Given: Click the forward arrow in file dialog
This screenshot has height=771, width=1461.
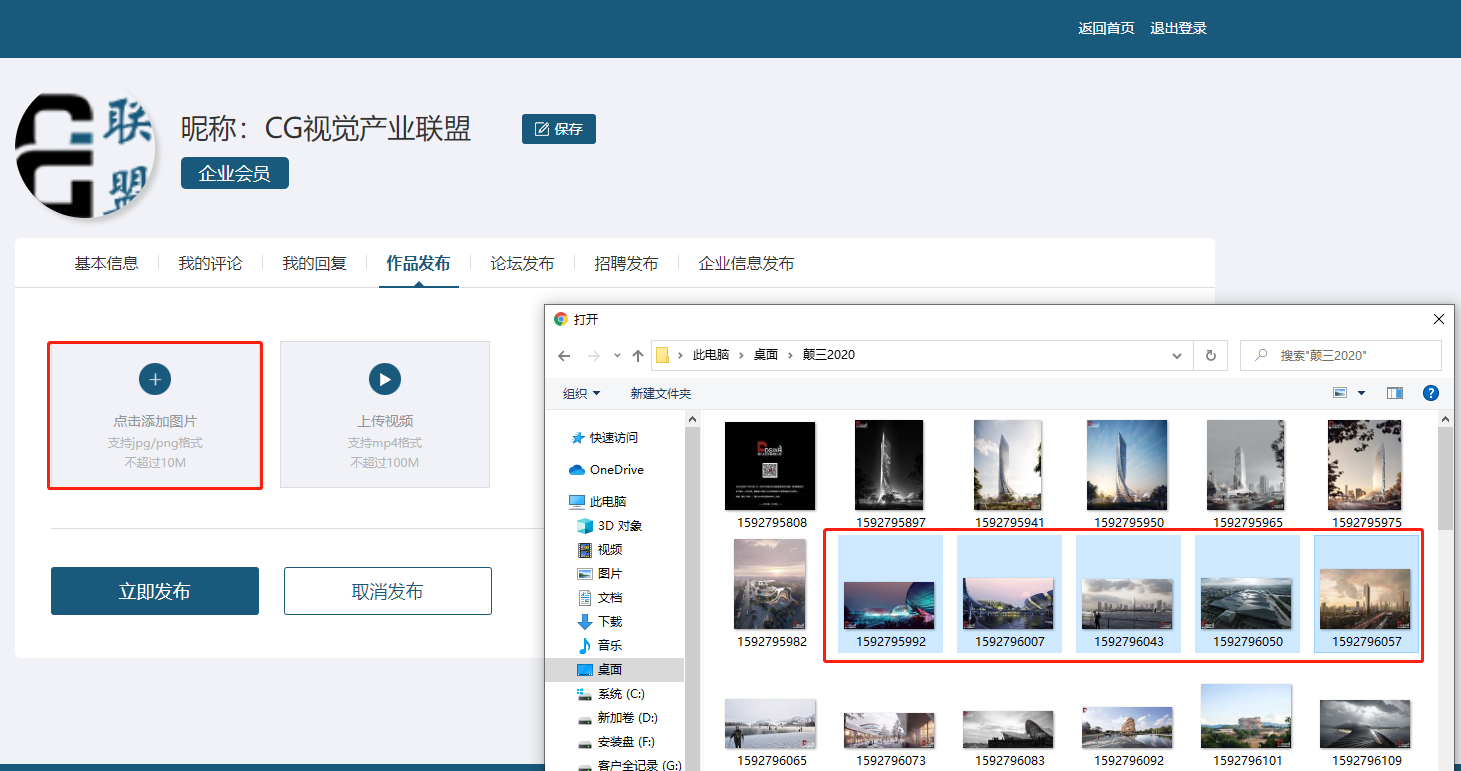Looking at the screenshot, I should (593, 355).
